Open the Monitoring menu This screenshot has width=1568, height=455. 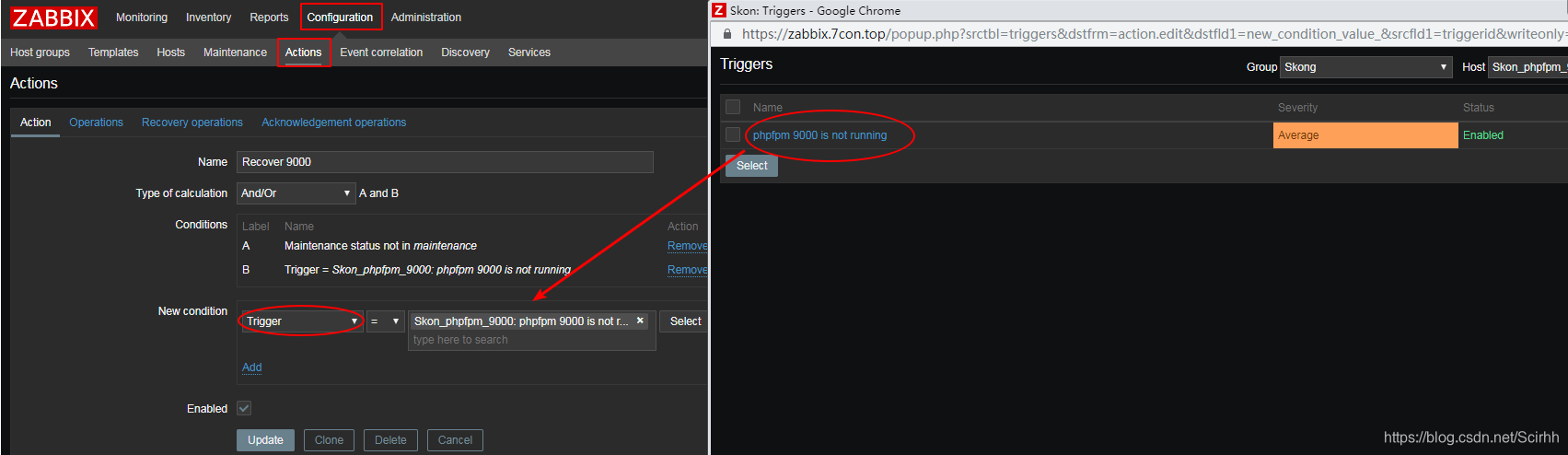[x=142, y=17]
